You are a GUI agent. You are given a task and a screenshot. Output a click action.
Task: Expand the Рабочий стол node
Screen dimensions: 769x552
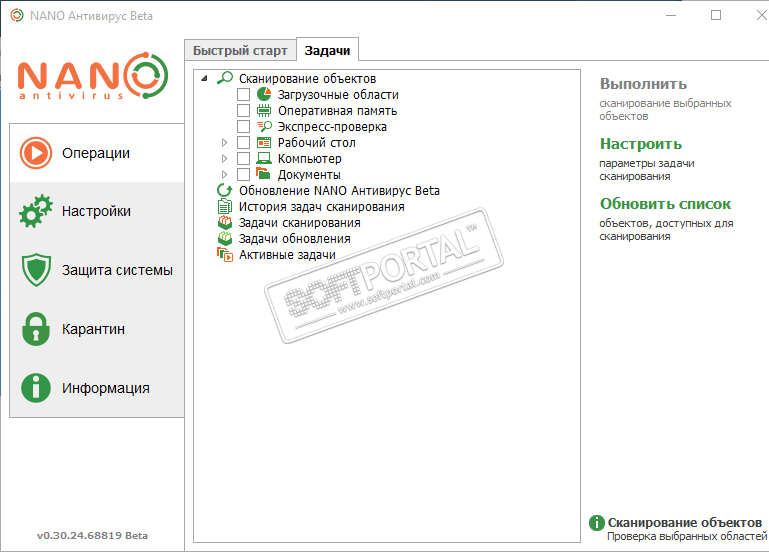click(x=224, y=143)
